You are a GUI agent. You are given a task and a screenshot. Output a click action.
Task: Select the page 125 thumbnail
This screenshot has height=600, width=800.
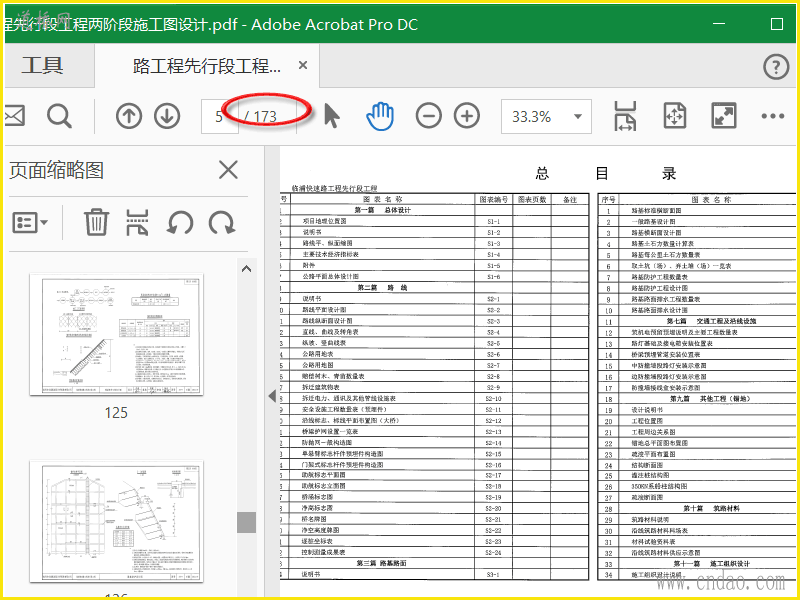tap(116, 334)
